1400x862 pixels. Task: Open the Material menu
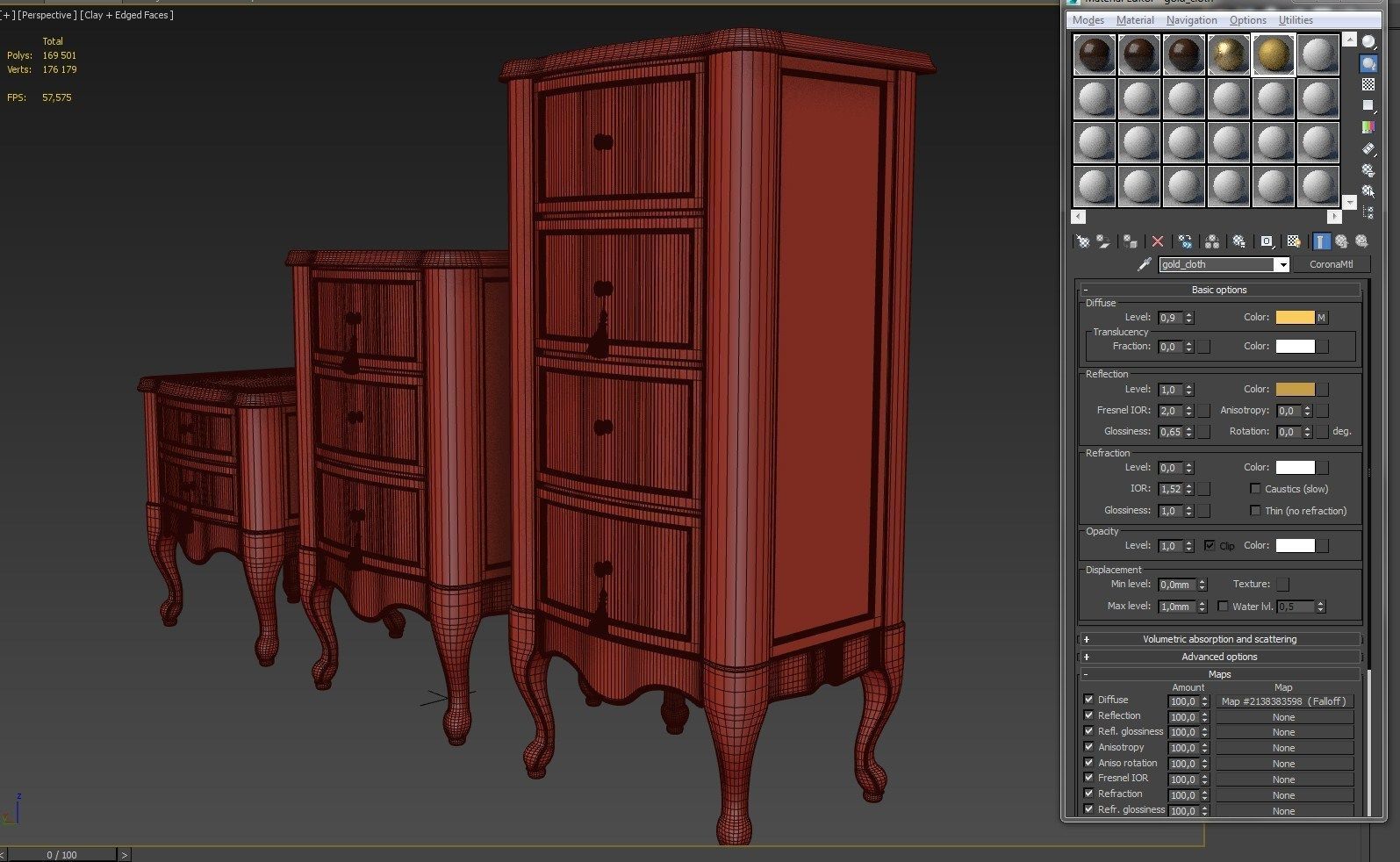[x=1135, y=20]
